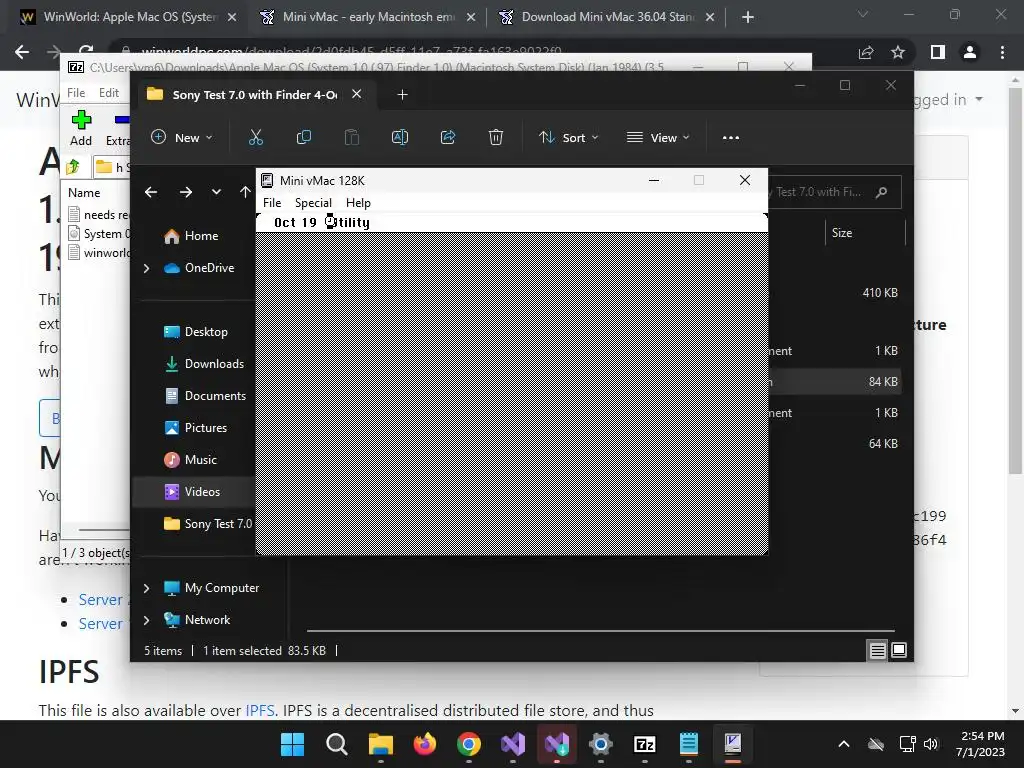
Task: Open Firefox from the taskbar
Action: [424, 744]
